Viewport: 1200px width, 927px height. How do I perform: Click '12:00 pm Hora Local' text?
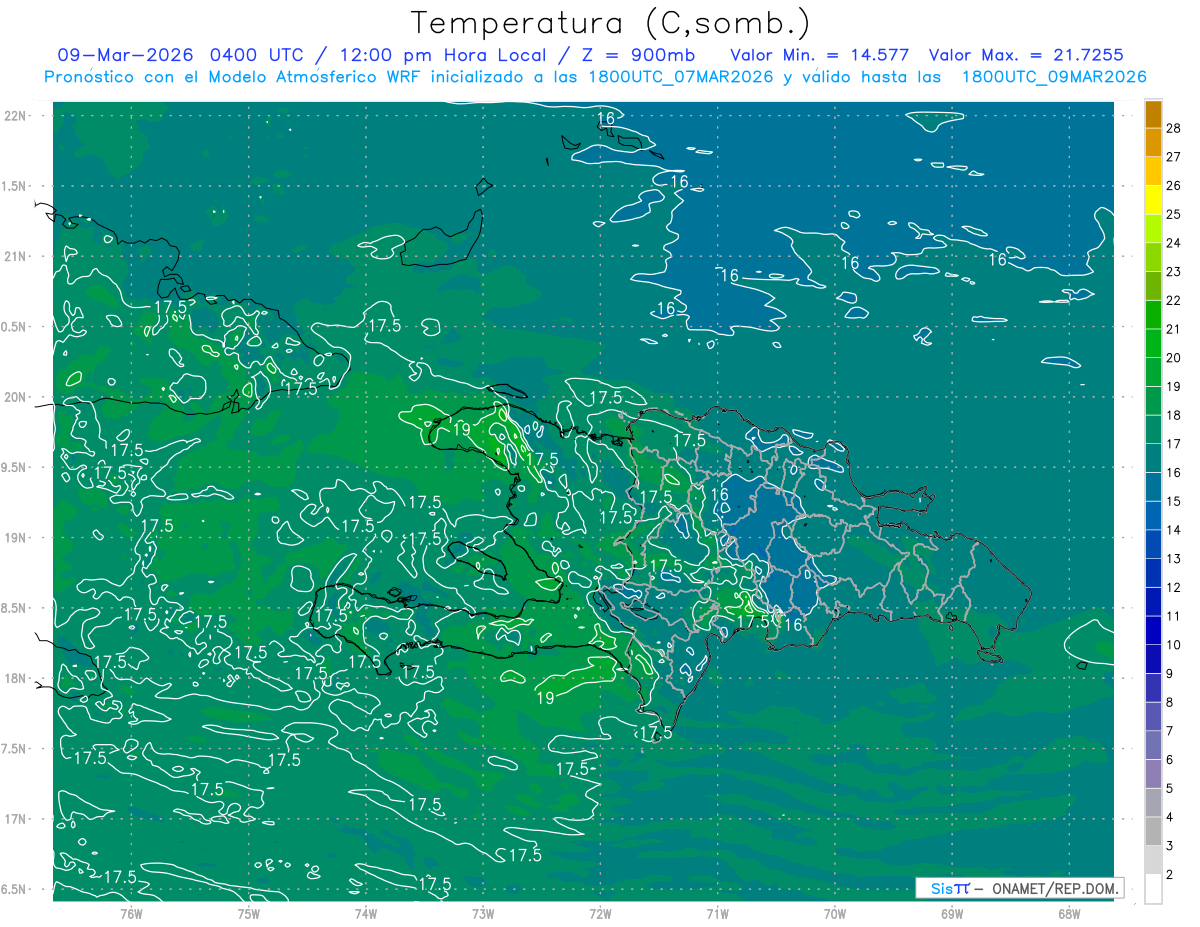point(441,55)
